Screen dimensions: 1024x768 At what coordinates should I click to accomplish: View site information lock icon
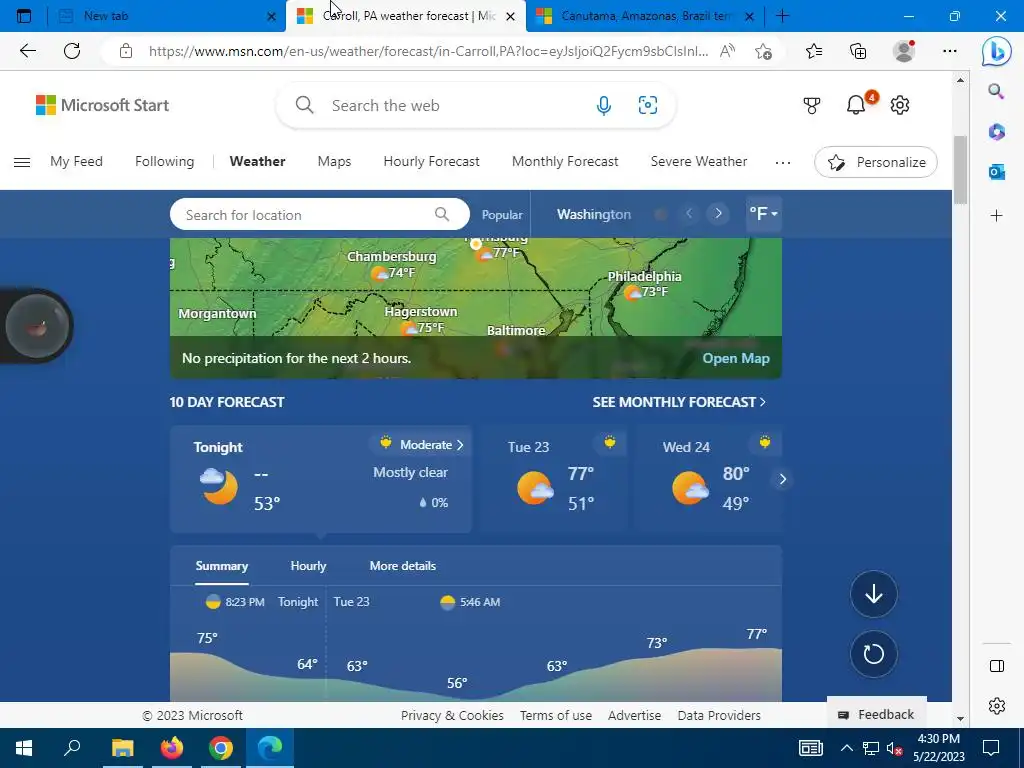tap(126, 51)
